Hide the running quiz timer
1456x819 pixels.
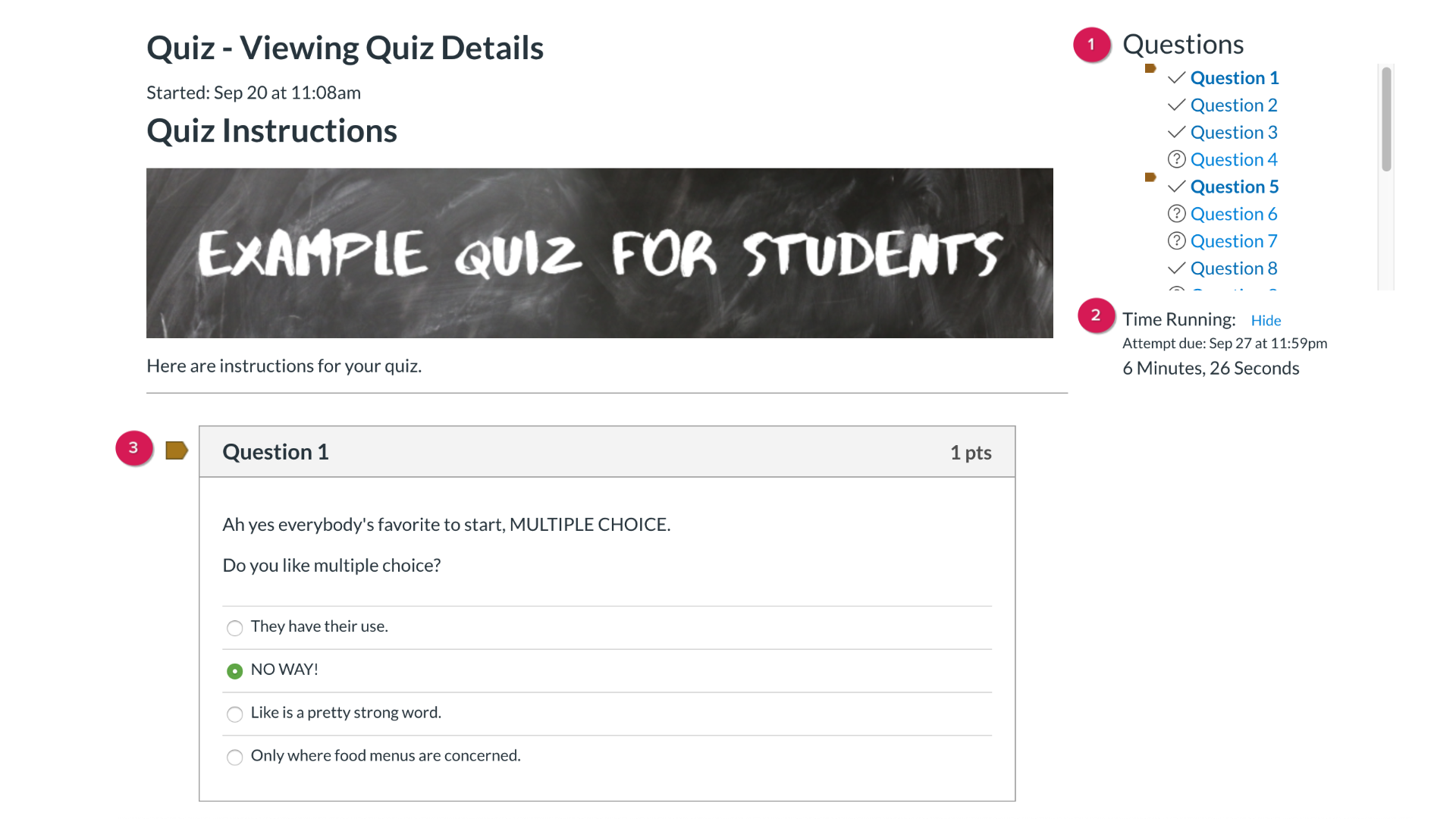click(1266, 320)
